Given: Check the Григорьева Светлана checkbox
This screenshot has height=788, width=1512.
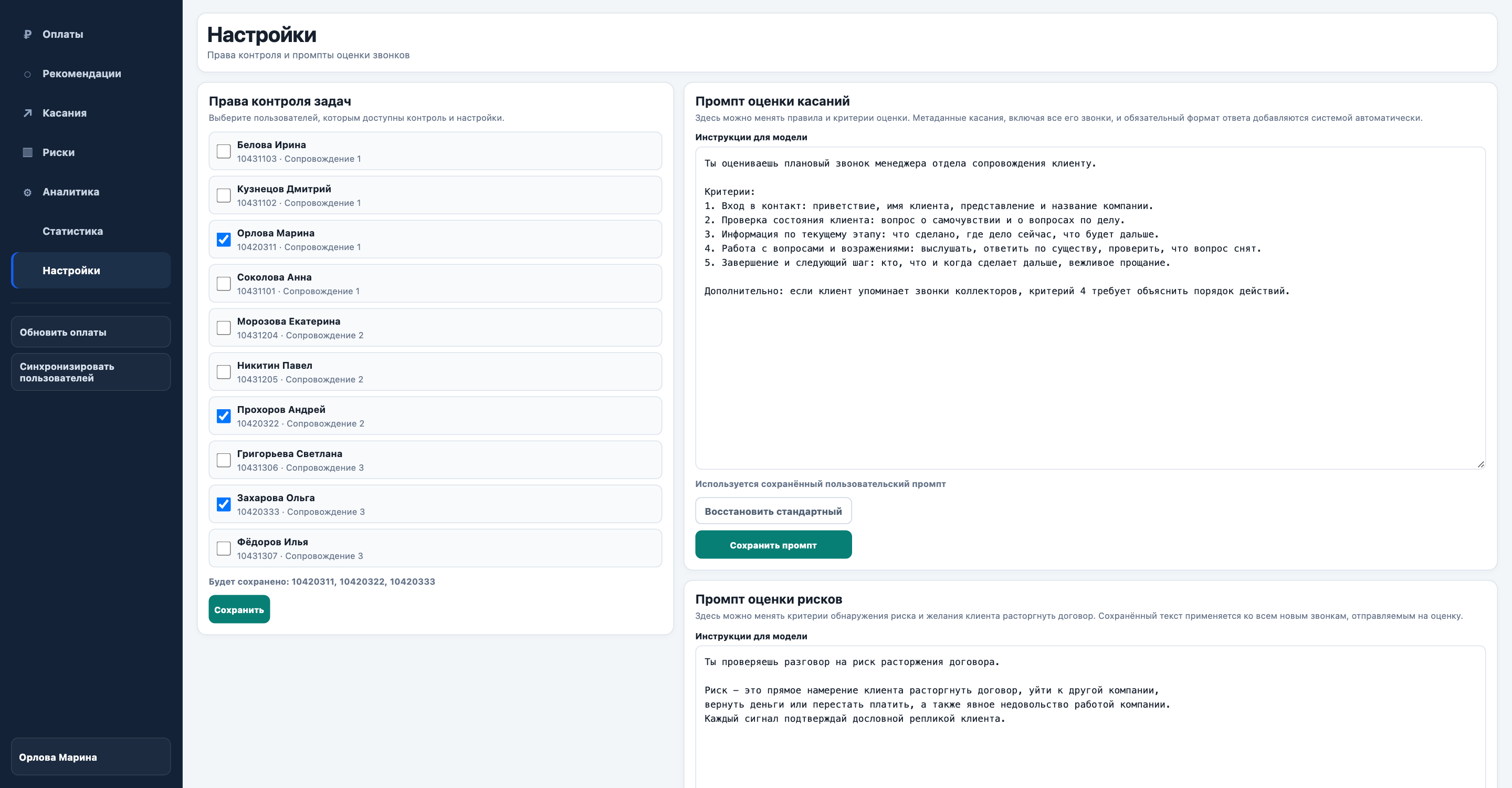Looking at the screenshot, I should coord(224,460).
